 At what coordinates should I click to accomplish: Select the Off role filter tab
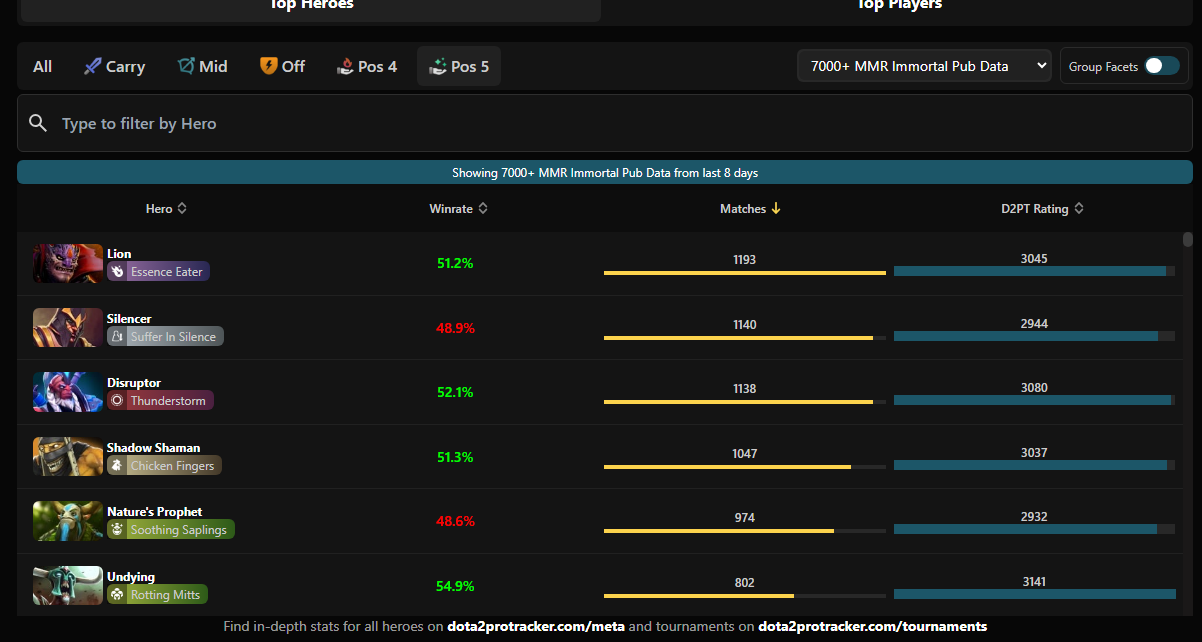click(x=282, y=66)
